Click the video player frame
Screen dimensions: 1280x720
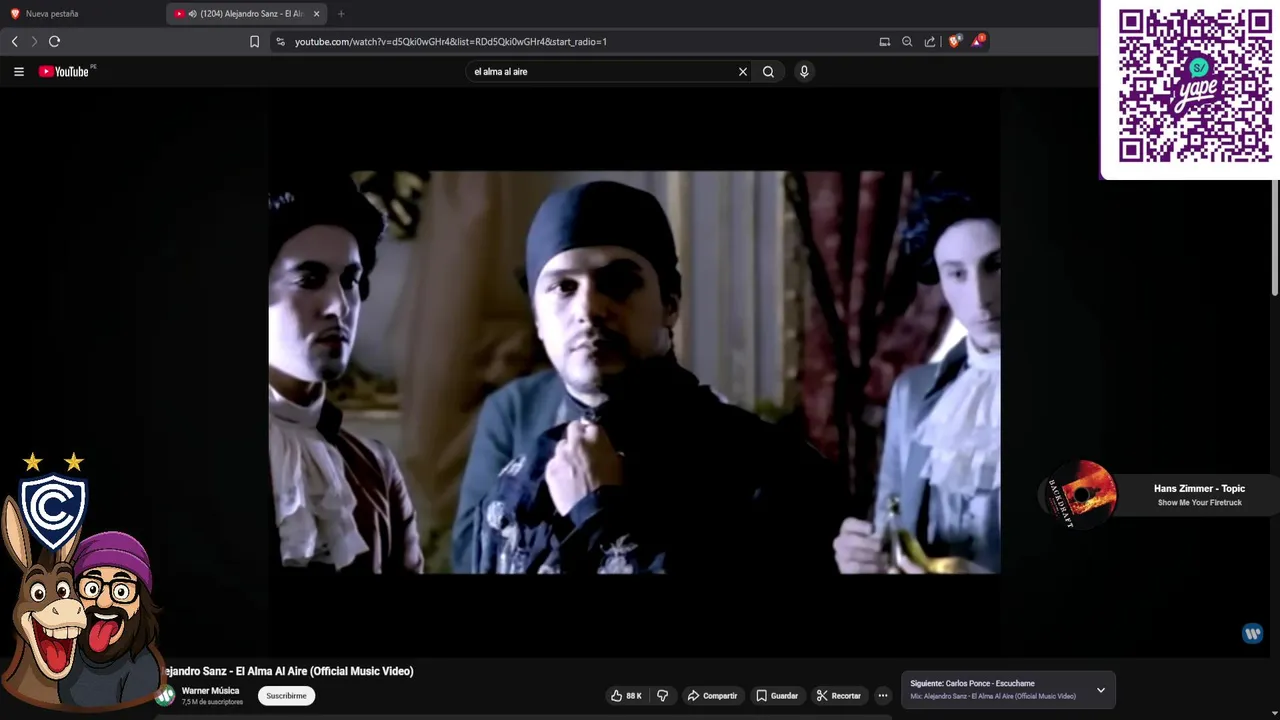(634, 372)
